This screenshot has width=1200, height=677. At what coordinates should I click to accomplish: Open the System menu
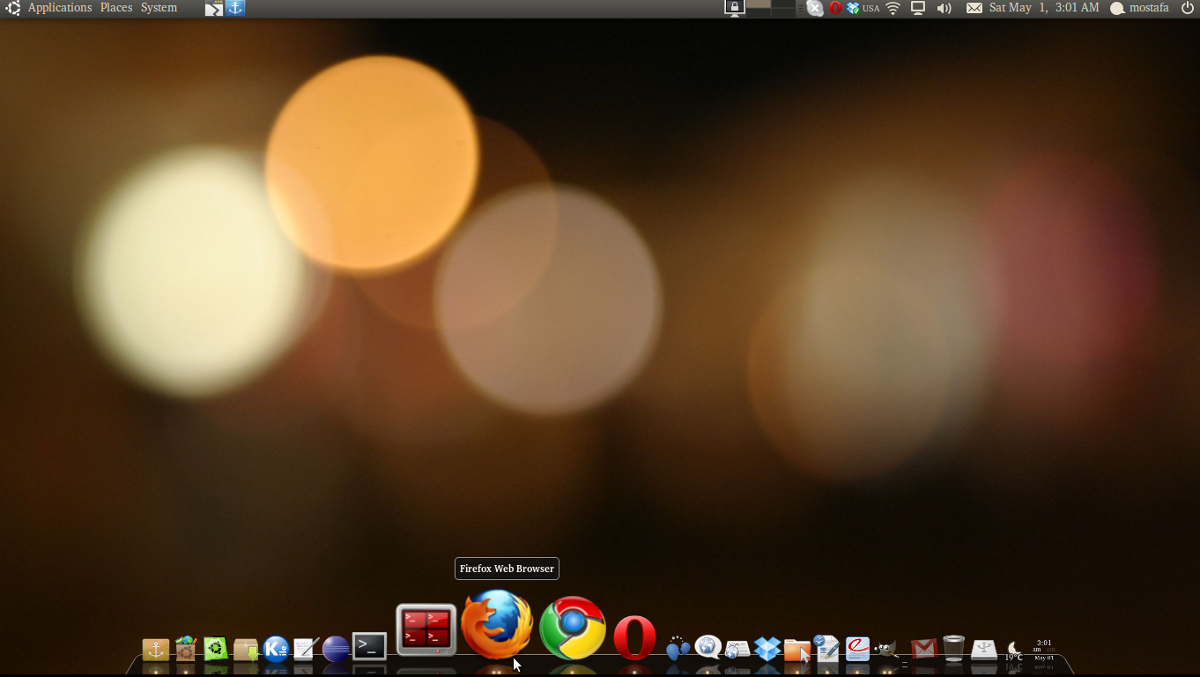pyautogui.click(x=159, y=8)
